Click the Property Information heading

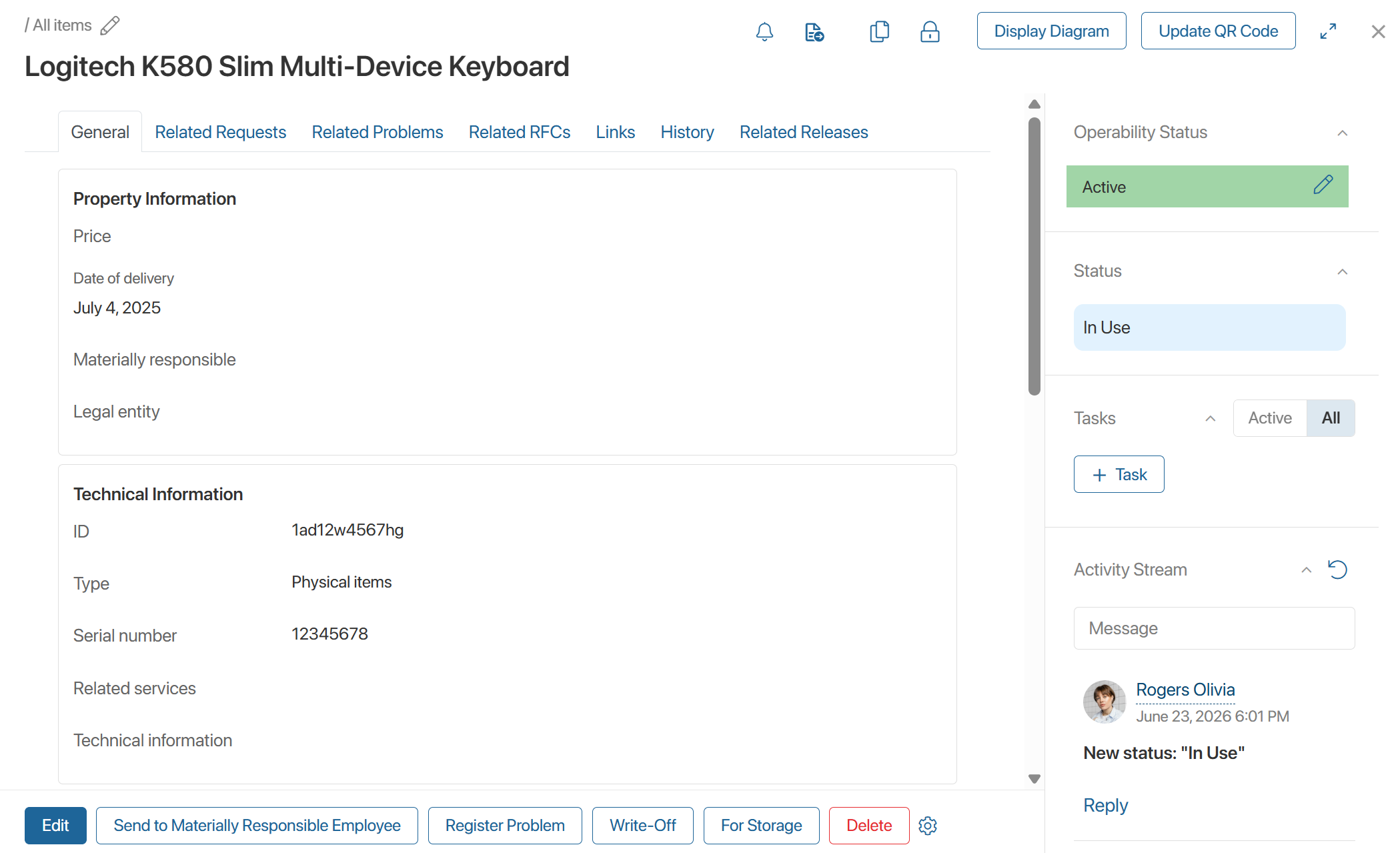(155, 199)
